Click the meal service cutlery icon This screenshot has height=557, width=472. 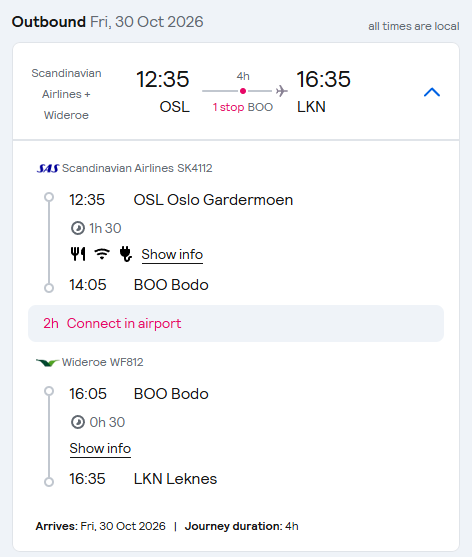click(x=78, y=254)
